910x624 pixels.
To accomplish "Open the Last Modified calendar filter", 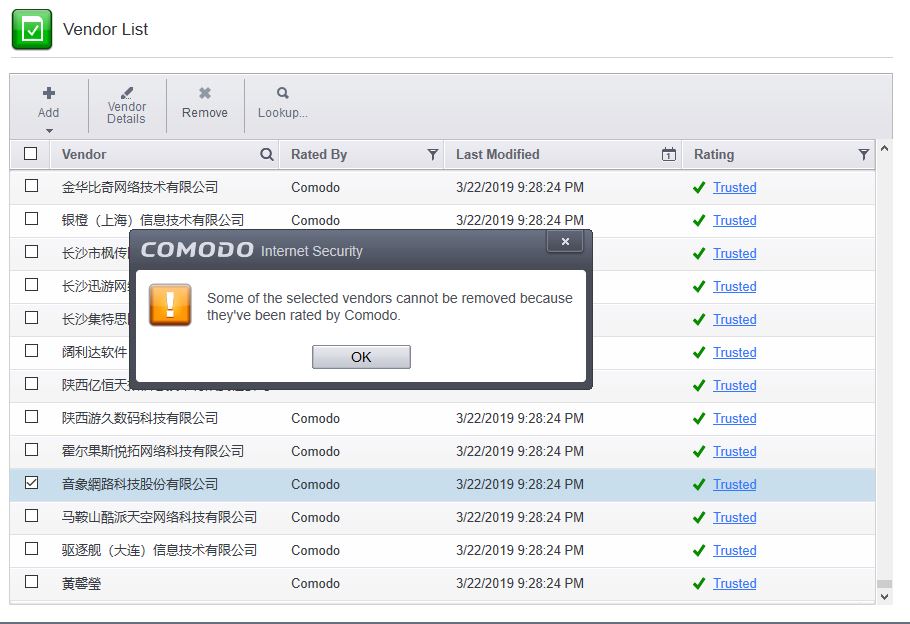I will (x=669, y=154).
